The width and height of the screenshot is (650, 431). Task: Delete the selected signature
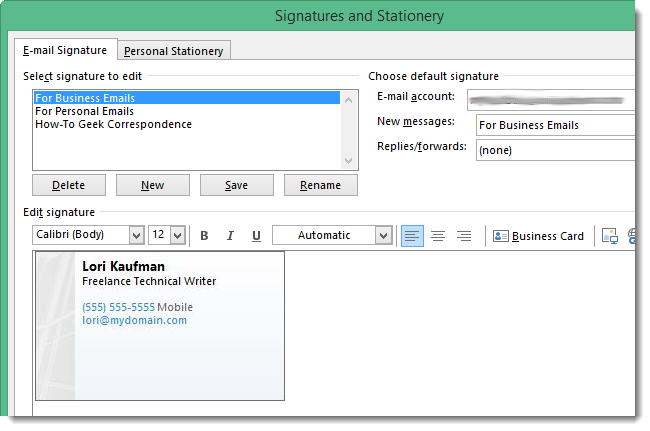[x=69, y=185]
